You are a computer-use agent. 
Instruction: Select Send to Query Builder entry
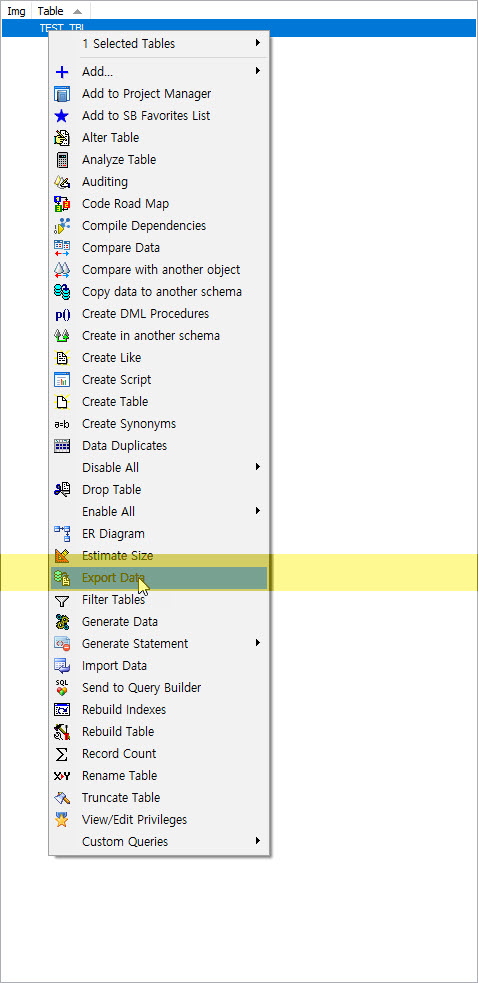coord(159,688)
